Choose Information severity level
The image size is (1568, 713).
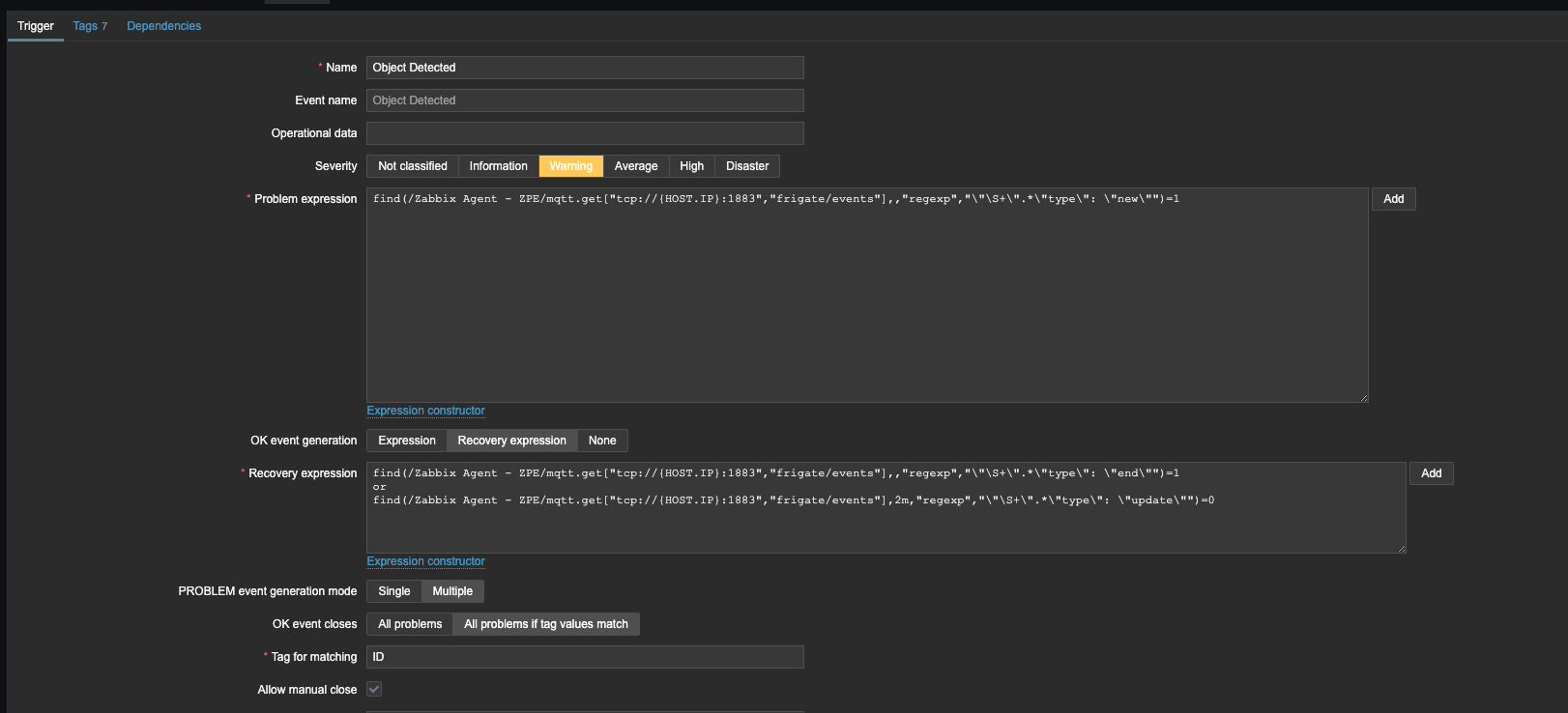point(498,166)
